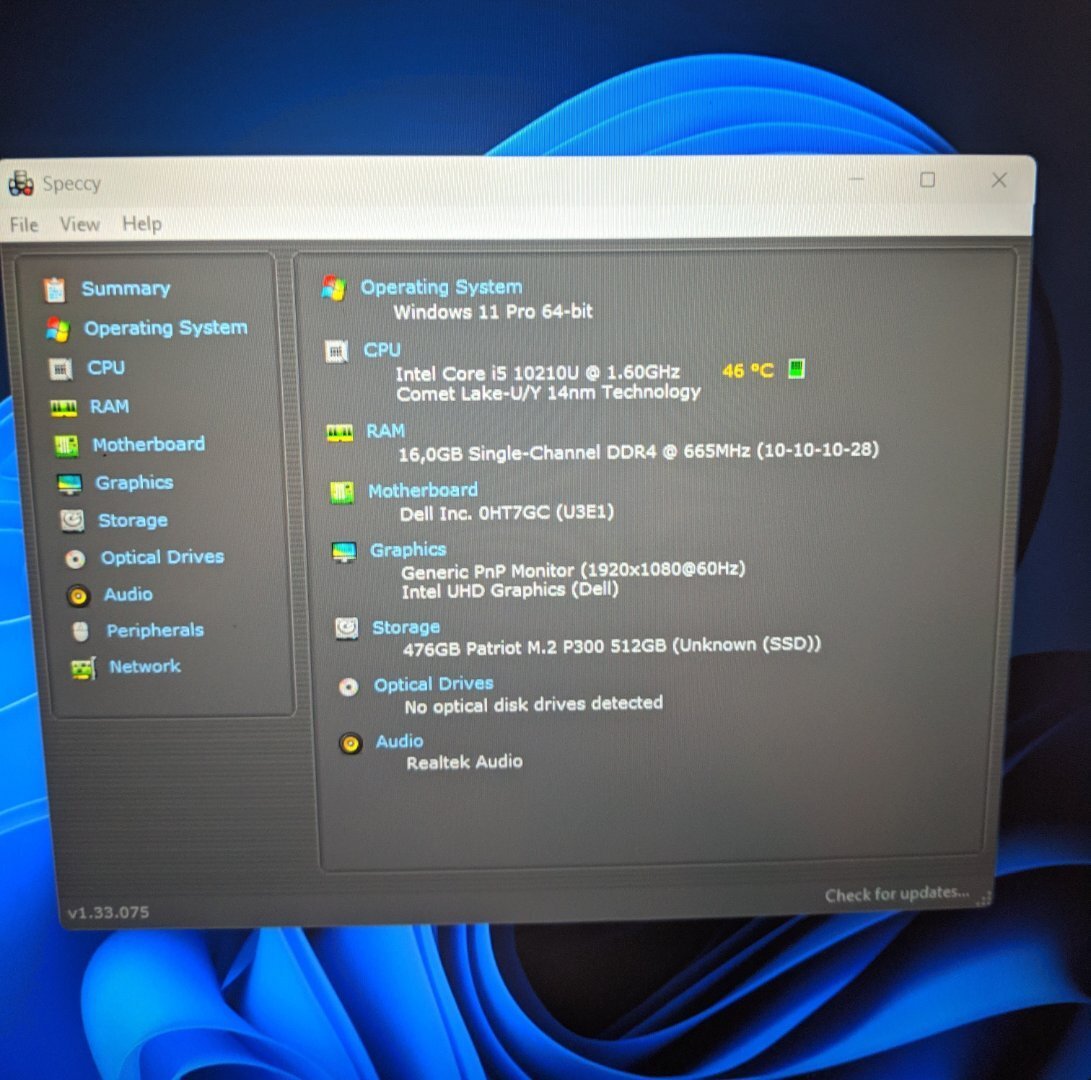Click the Motherboard icon in summary panel
Screen dimensions: 1091x1080
(x=342, y=493)
